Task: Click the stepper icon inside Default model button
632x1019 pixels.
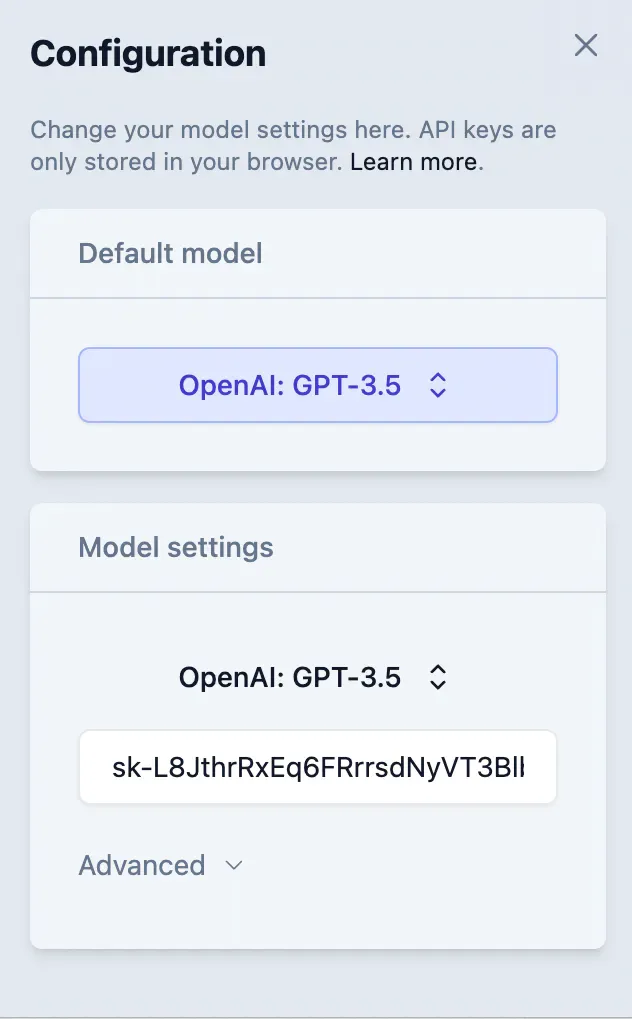Action: pyautogui.click(x=438, y=385)
